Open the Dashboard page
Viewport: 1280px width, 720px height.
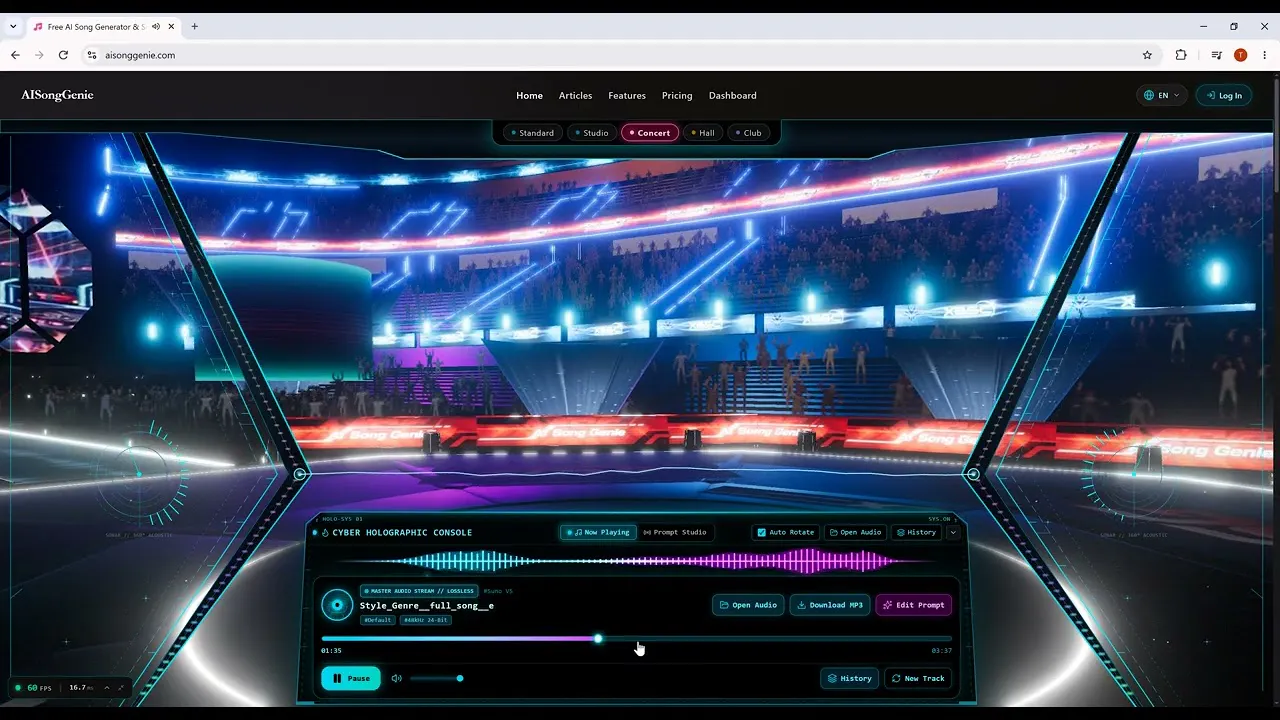733,96
